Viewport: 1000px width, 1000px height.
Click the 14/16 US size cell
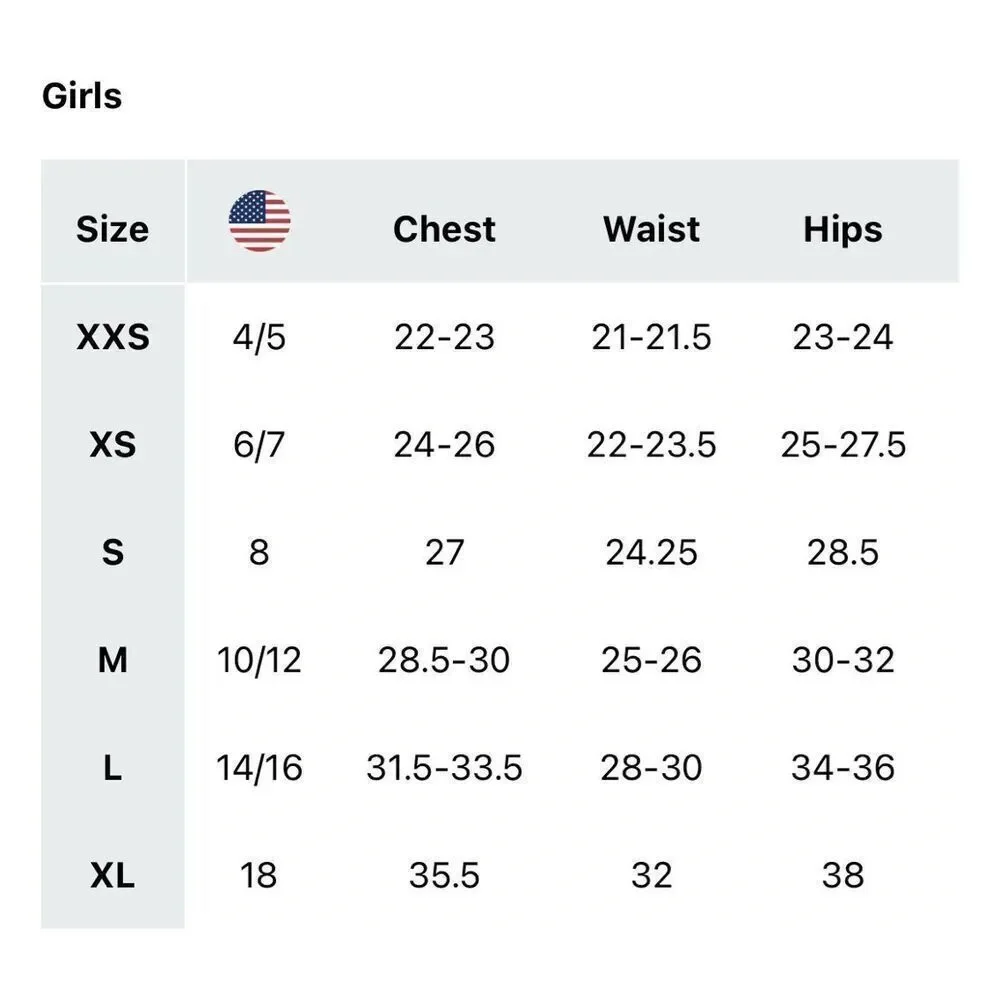259,767
